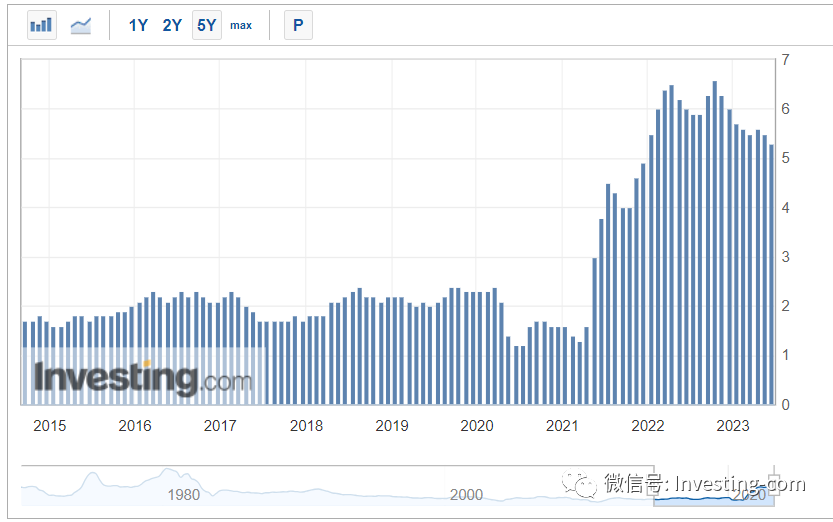833x522 pixels.
Task: Click the 2018 x-axis label
Action: (306, 425)
